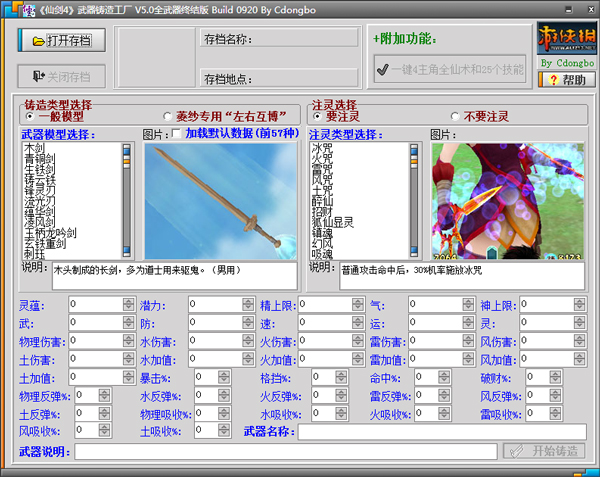Viewport: 600px width, 477px height.
Task: Click the 帮助 help button
Action: [x=565, y=80]
